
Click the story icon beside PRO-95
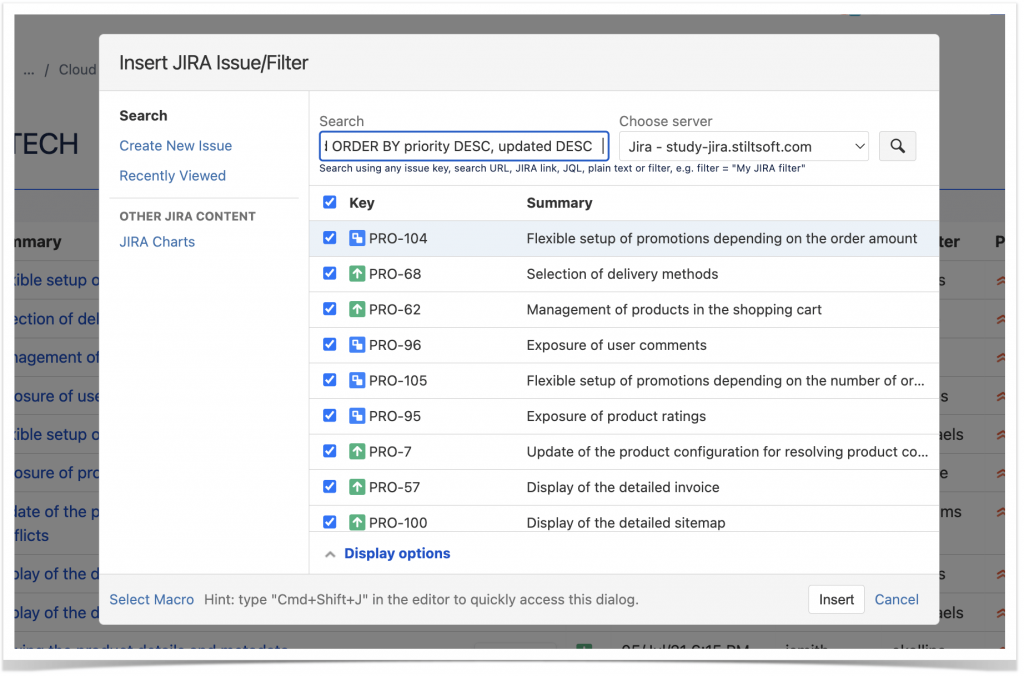coord(358,415)
